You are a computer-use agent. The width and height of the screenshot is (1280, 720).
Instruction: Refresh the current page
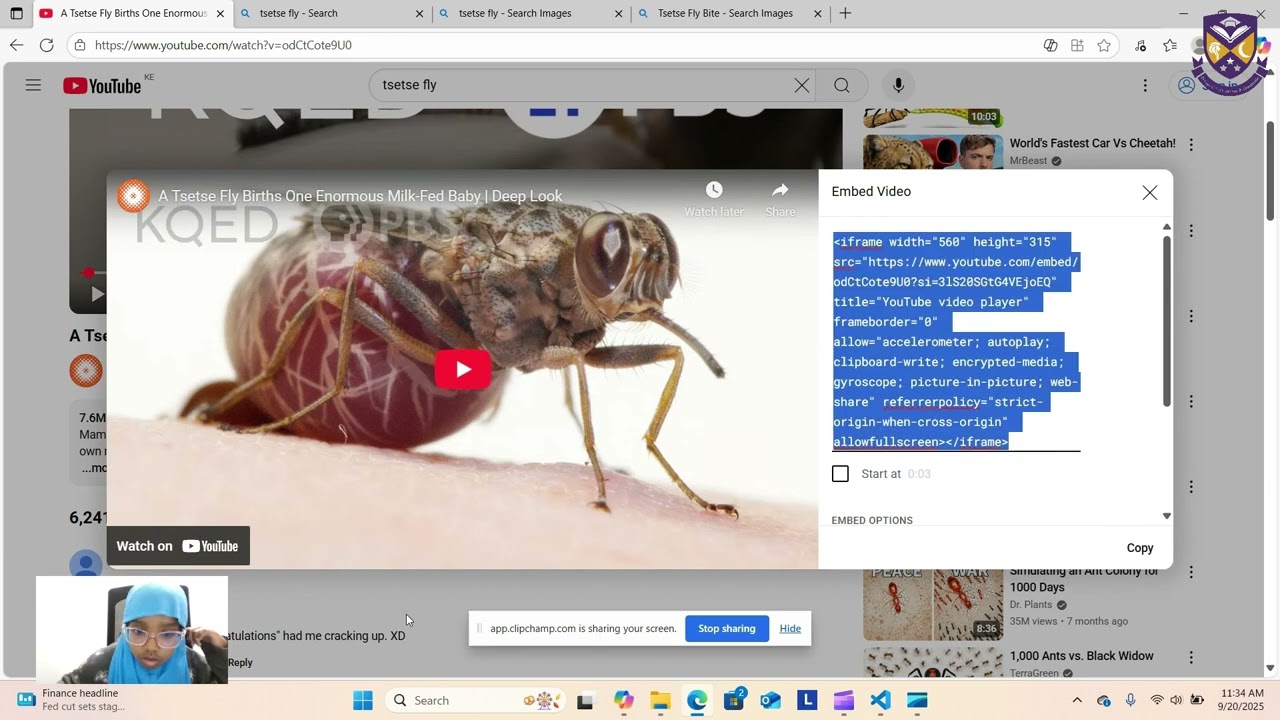click(x=46, y=45)
